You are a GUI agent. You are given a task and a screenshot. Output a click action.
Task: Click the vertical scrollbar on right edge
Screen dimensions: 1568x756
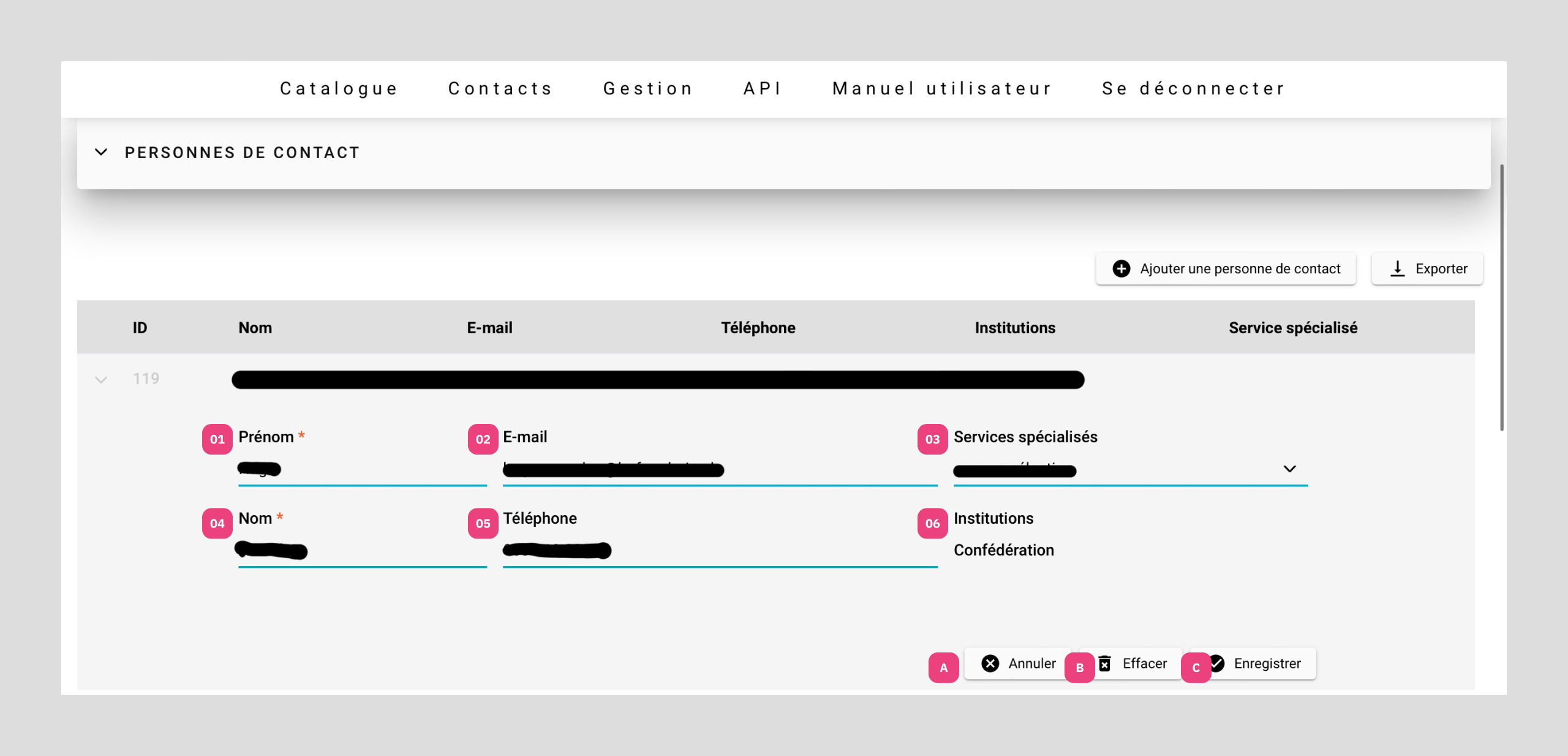[x=1501, y=297]
